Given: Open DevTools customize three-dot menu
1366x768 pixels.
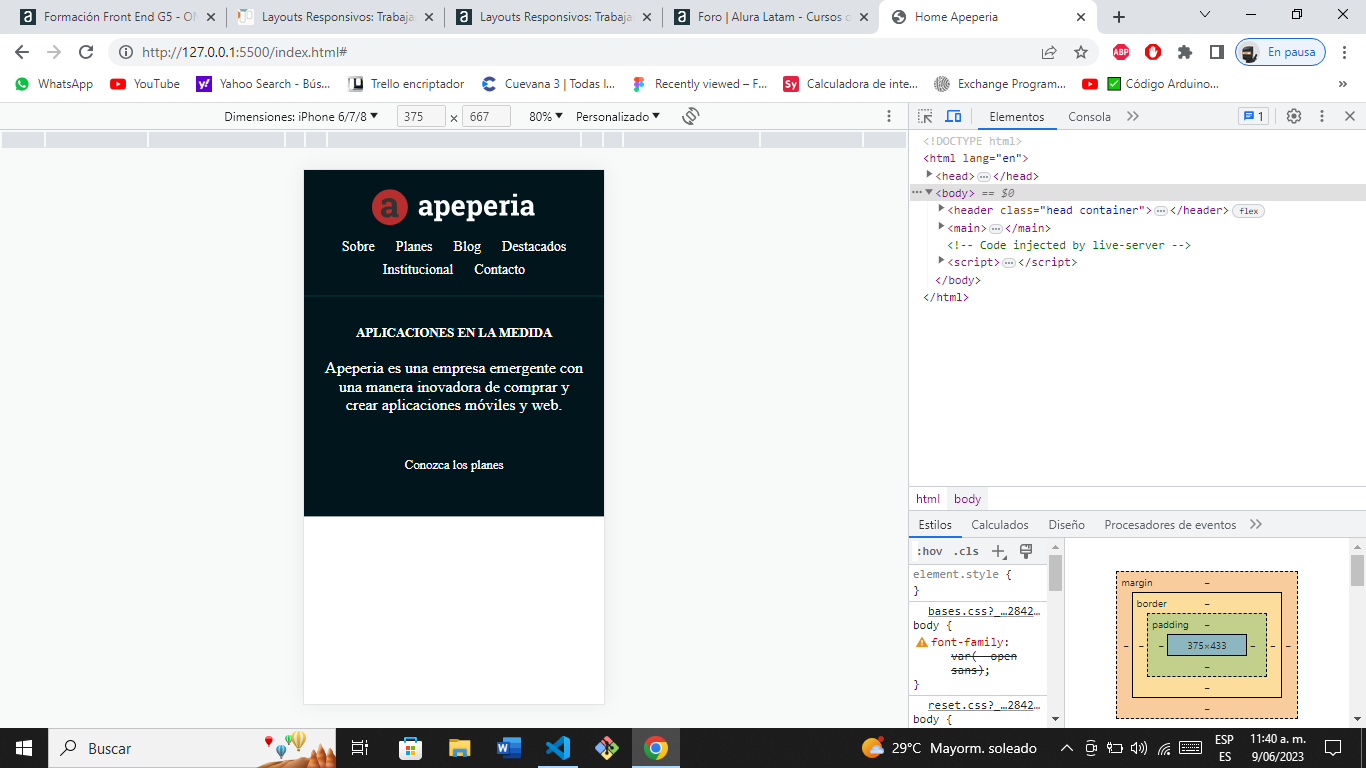Looking at the screenshot, I should (1322, 117).
